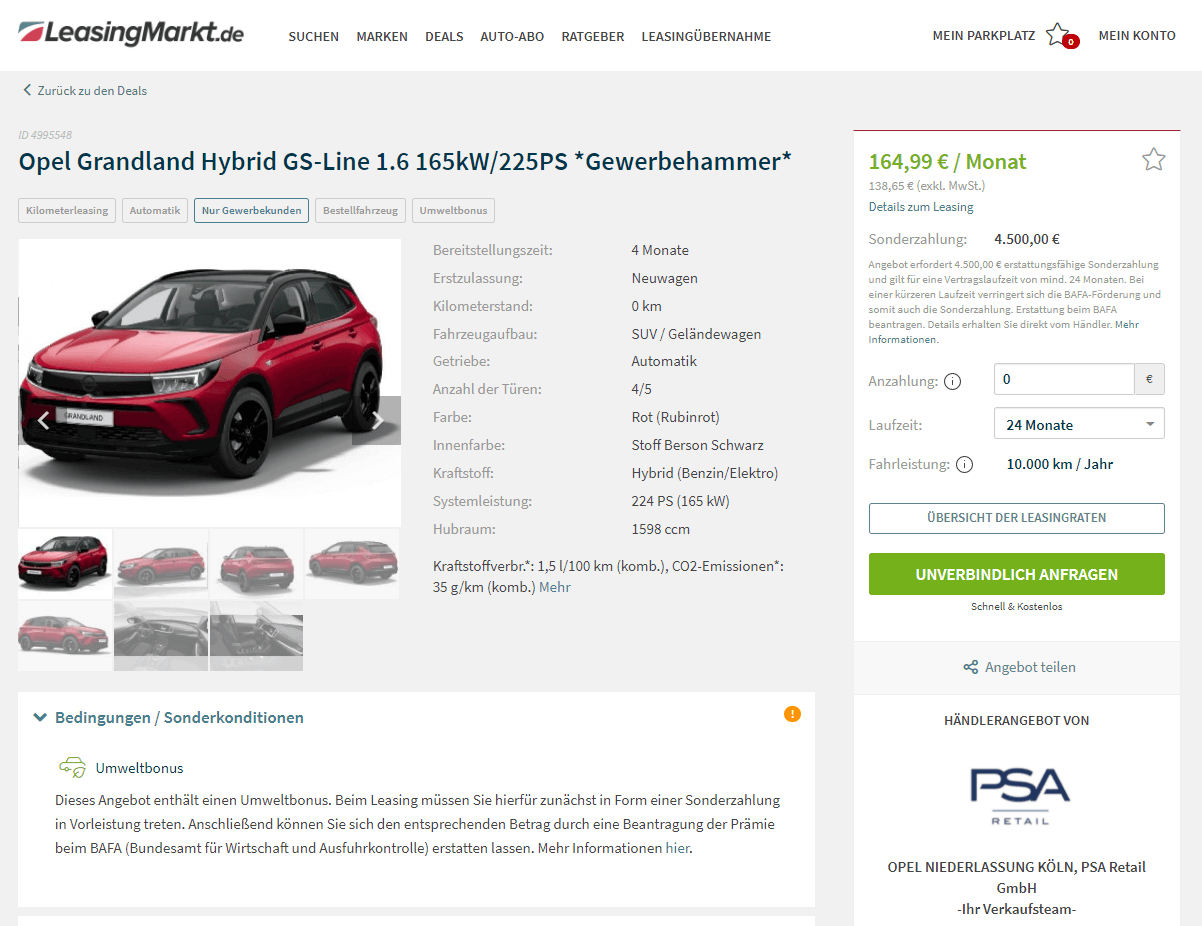Select fourth thumbnail in top row
The image size is (1202, 926).
pyautogui.click(x=352, y=564)
